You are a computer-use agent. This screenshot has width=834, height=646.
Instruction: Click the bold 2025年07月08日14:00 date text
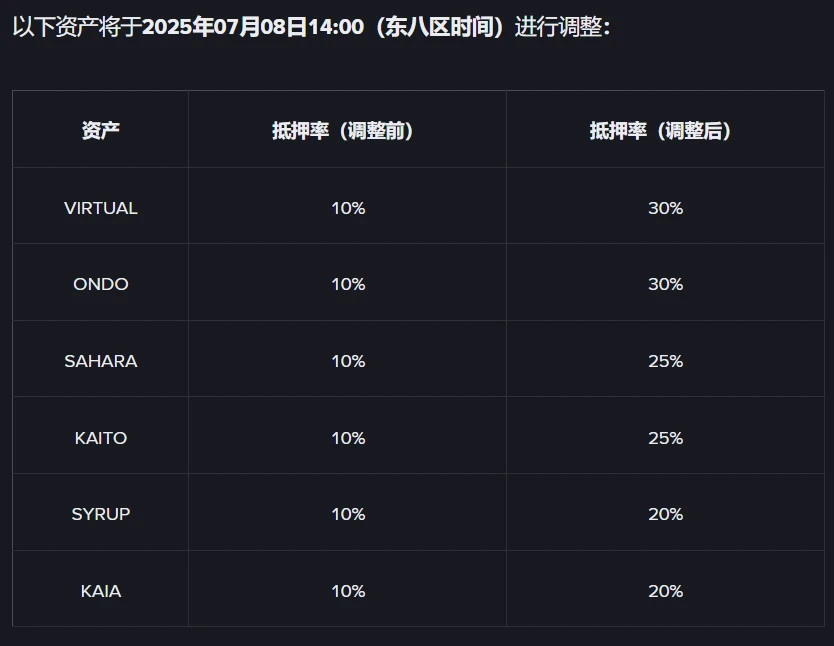253,27
